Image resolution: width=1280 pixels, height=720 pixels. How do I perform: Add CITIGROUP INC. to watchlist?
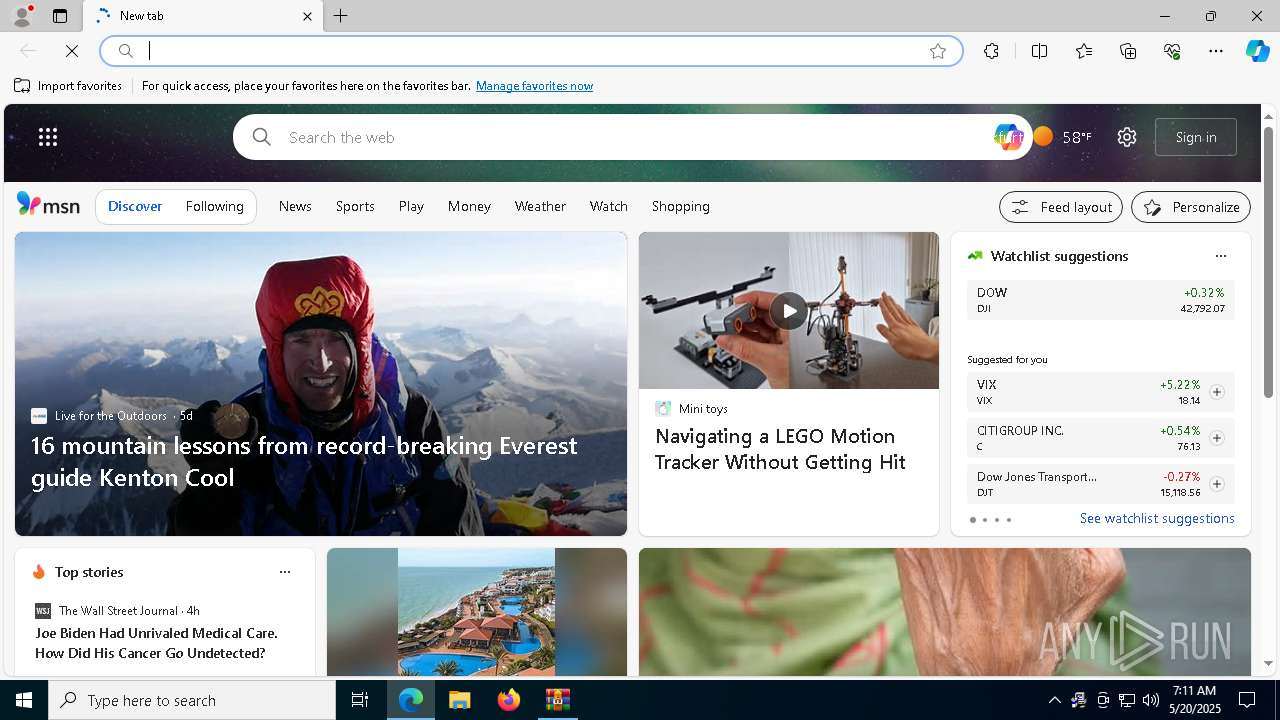[1216, 438]
